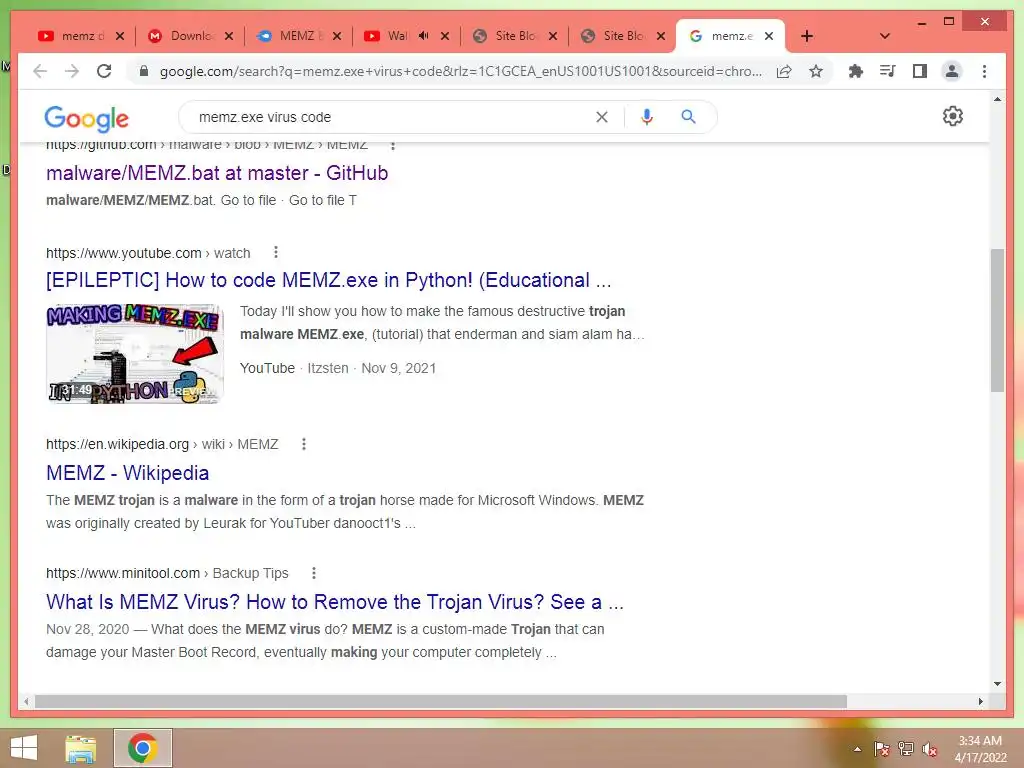Click the horizontal scrollbar thumb
Screen dimensions: 1024x768
click(x=441, y=701)
